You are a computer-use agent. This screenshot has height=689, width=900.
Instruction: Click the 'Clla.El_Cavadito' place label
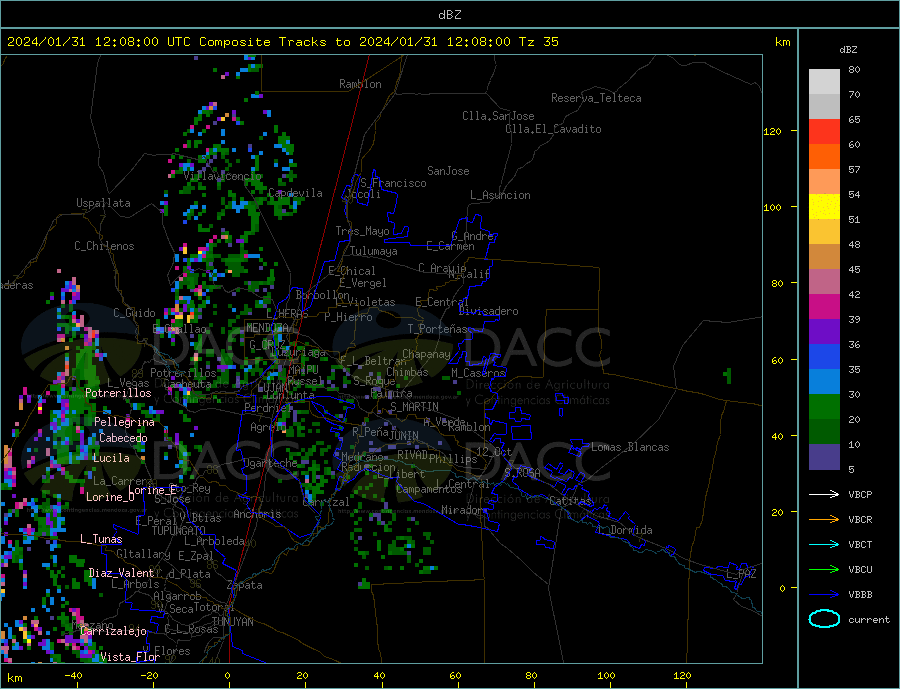coord(553,129)
